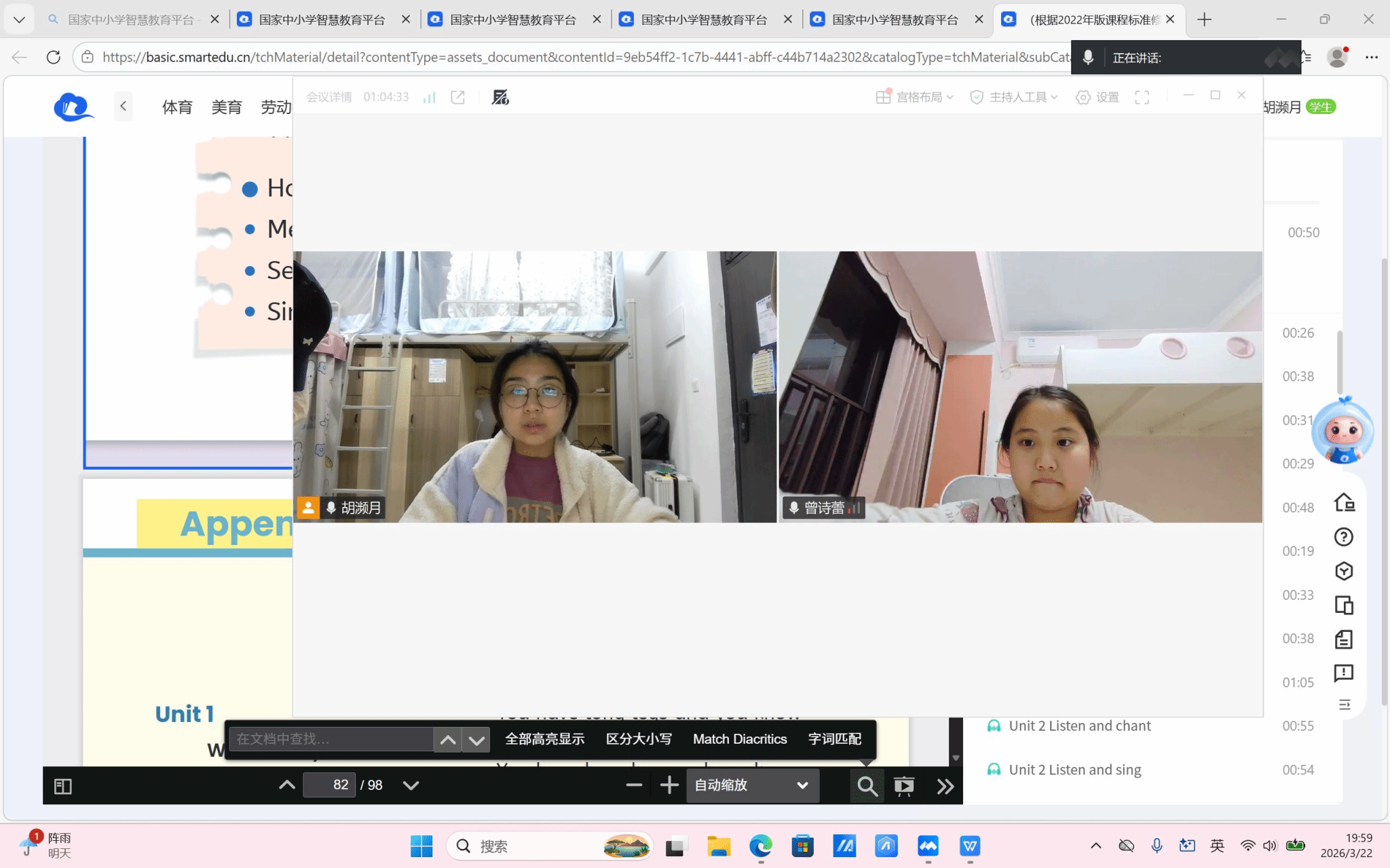Open the Windows Start menu
This screenshot has height=868, width=1390.
pyautogui.click(x=421, y=846)
